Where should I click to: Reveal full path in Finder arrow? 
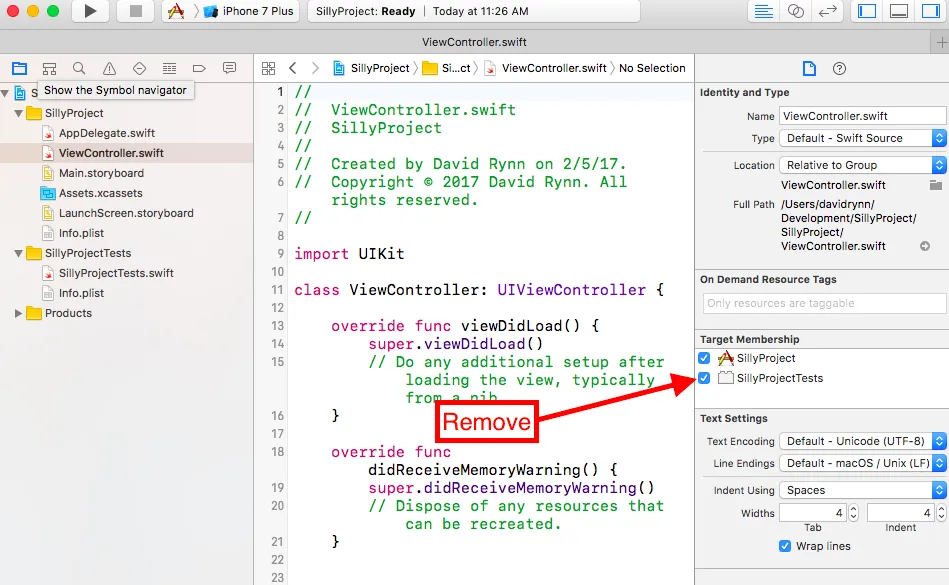925,246
